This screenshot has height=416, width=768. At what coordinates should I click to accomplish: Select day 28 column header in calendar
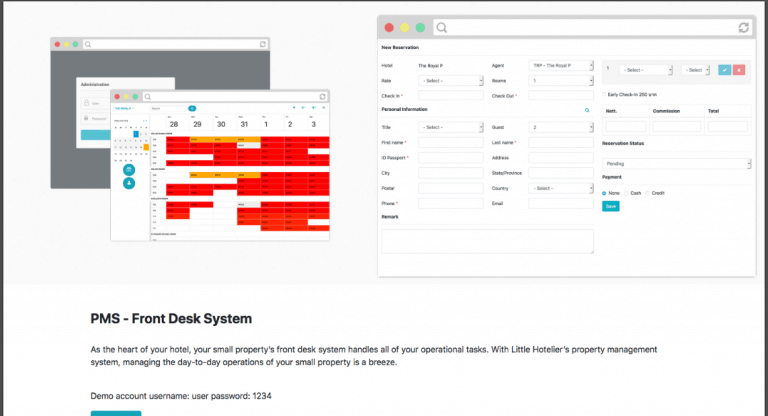click(174, 124)
